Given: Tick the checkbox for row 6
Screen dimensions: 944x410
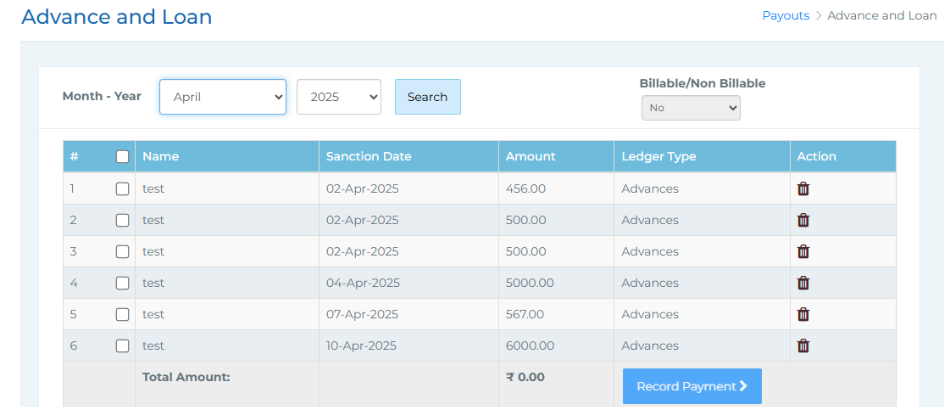Looking at the screenshot, I should [x=122, y=346].
